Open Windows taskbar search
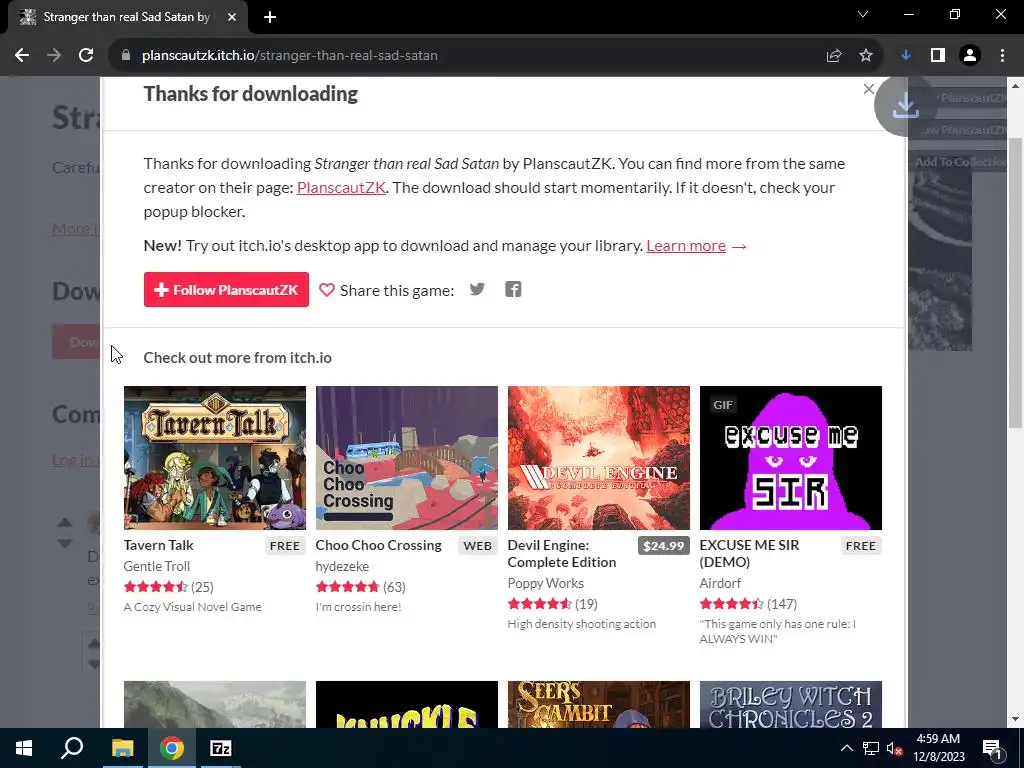1024x768 pixels. click(x=72, y=748)
